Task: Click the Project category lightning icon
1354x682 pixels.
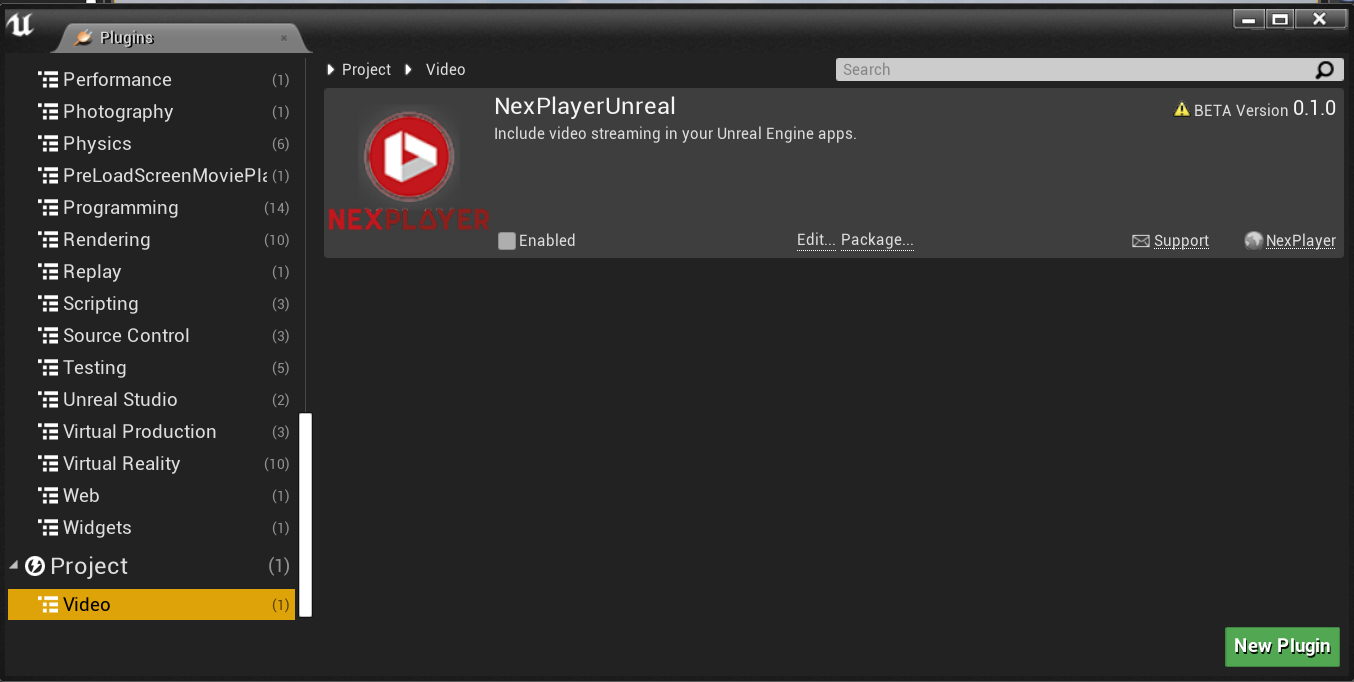Action: [35, 566]
